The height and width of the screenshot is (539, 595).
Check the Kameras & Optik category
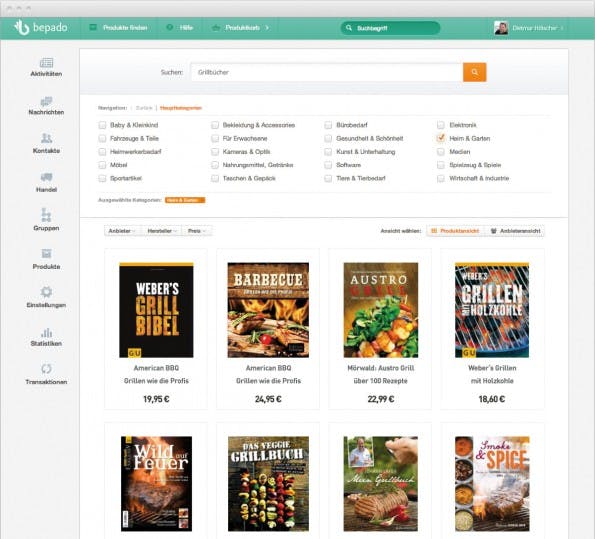click(x=215, y=152)
